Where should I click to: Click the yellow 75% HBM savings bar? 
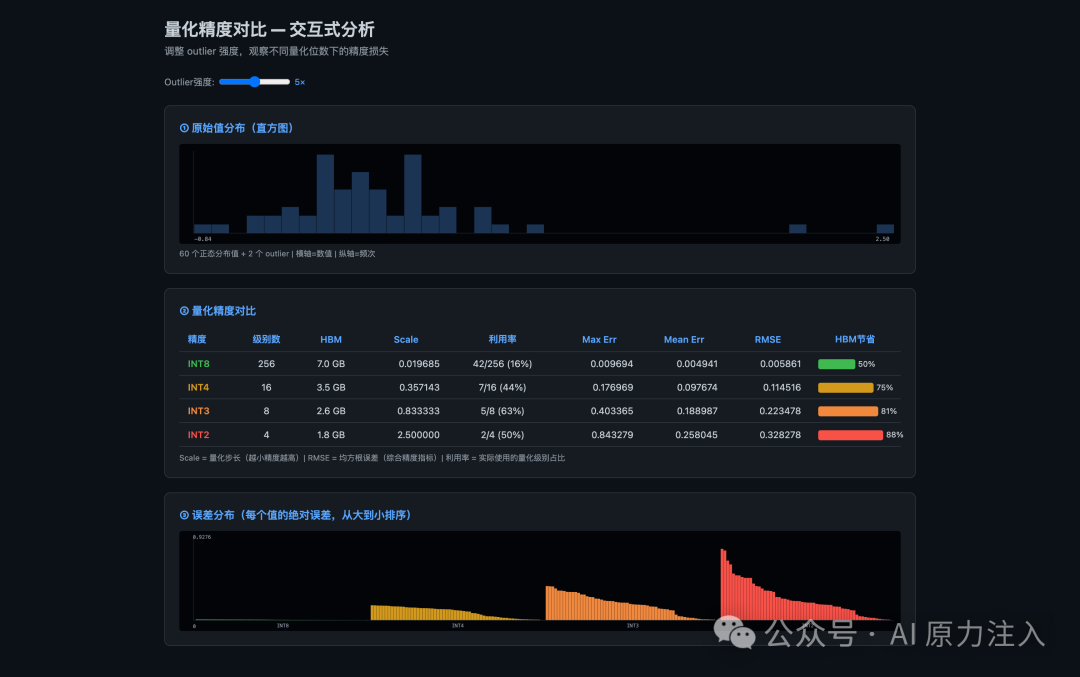tap(845, 388)
